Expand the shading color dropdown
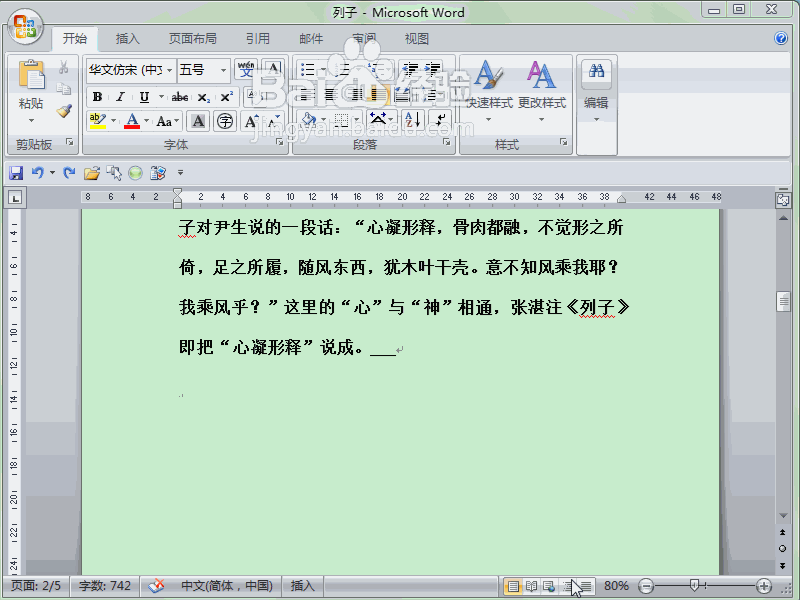The height and width of the screenshot is (600, 800). click(x=323, y=120)
